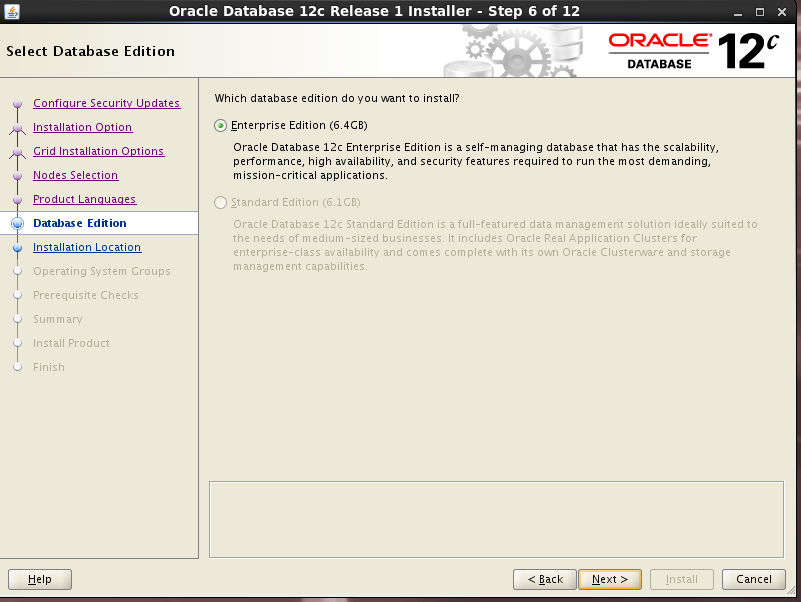
Task: Cancel the installation
Action: coord(753,580)
